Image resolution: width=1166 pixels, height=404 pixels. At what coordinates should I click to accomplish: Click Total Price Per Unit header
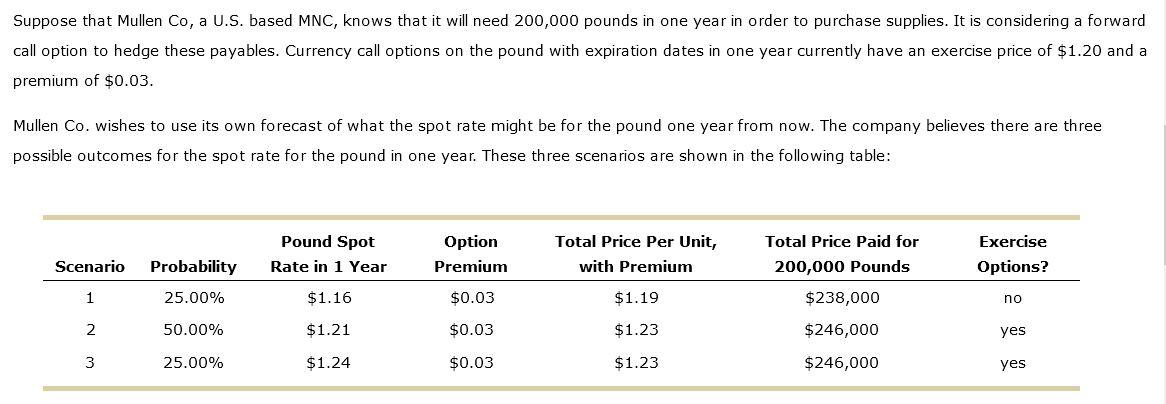(x=636, y=254)
